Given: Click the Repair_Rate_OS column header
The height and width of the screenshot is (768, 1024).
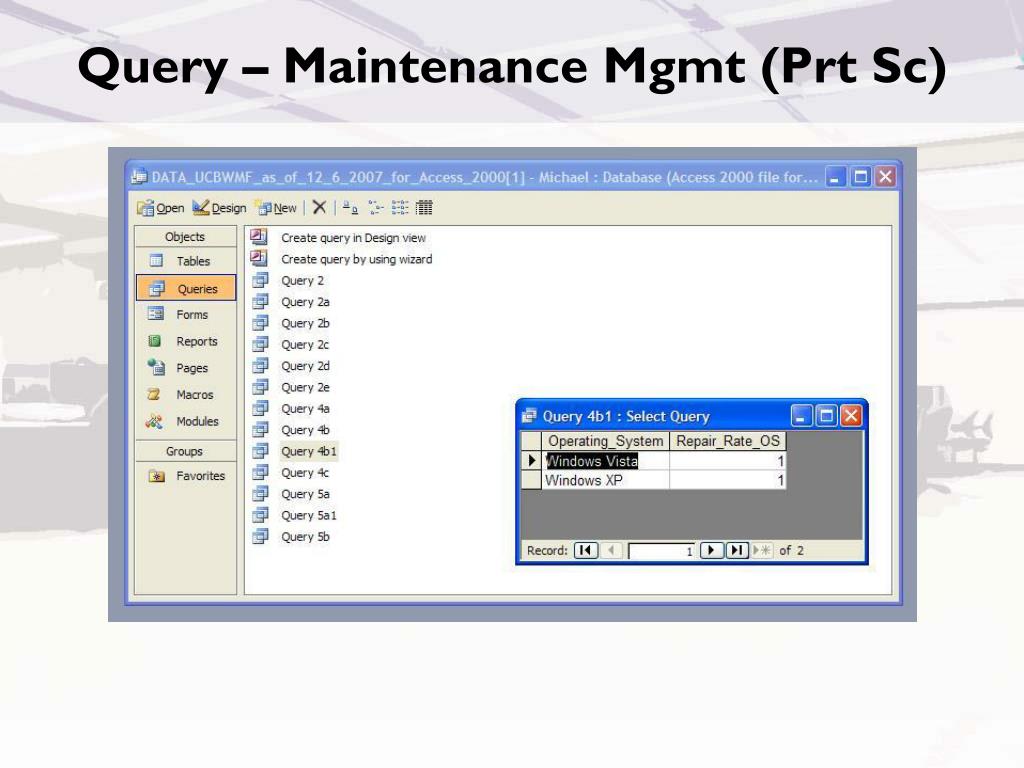Looking at the screenshot, I should 728,441.
